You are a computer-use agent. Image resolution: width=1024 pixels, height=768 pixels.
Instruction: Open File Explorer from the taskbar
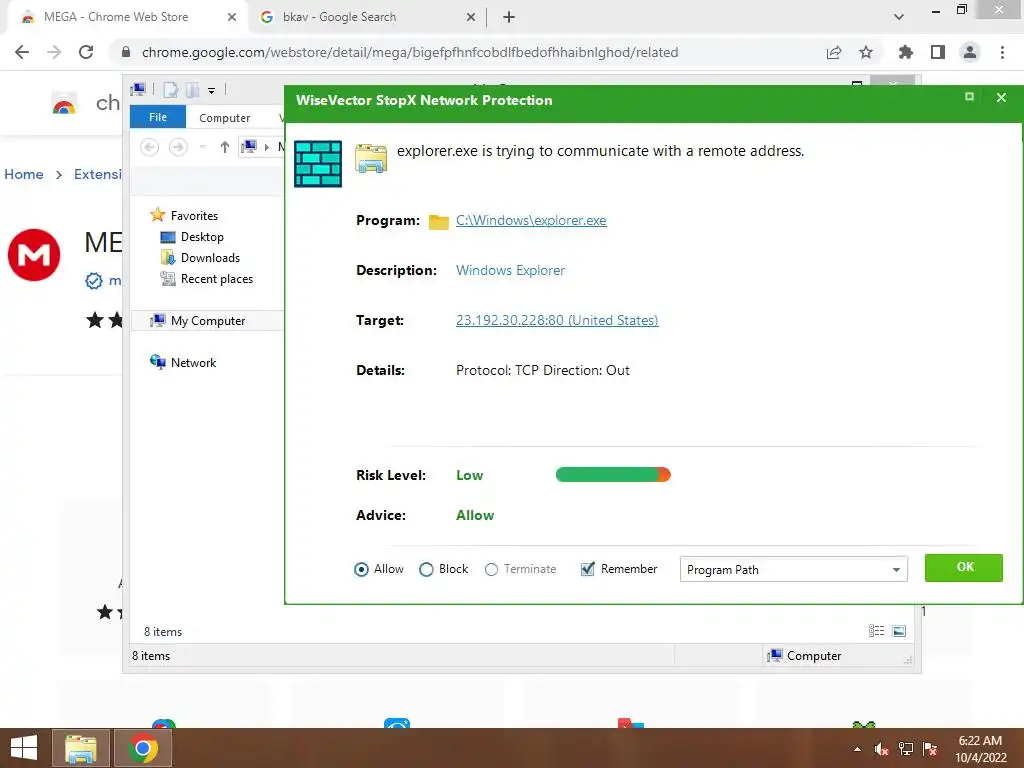pos(81,748)
